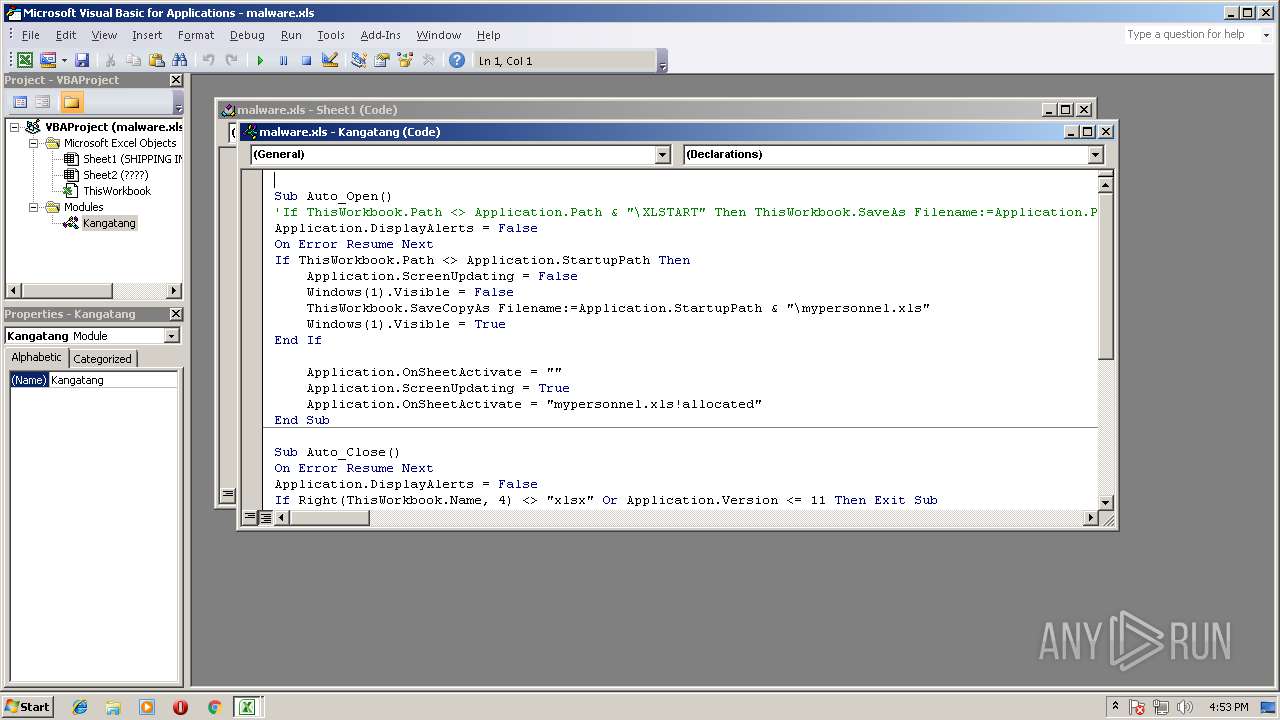The image size is (1280, 720).
Task: Click the Paste clipboard icon
Action: [156, 61]
